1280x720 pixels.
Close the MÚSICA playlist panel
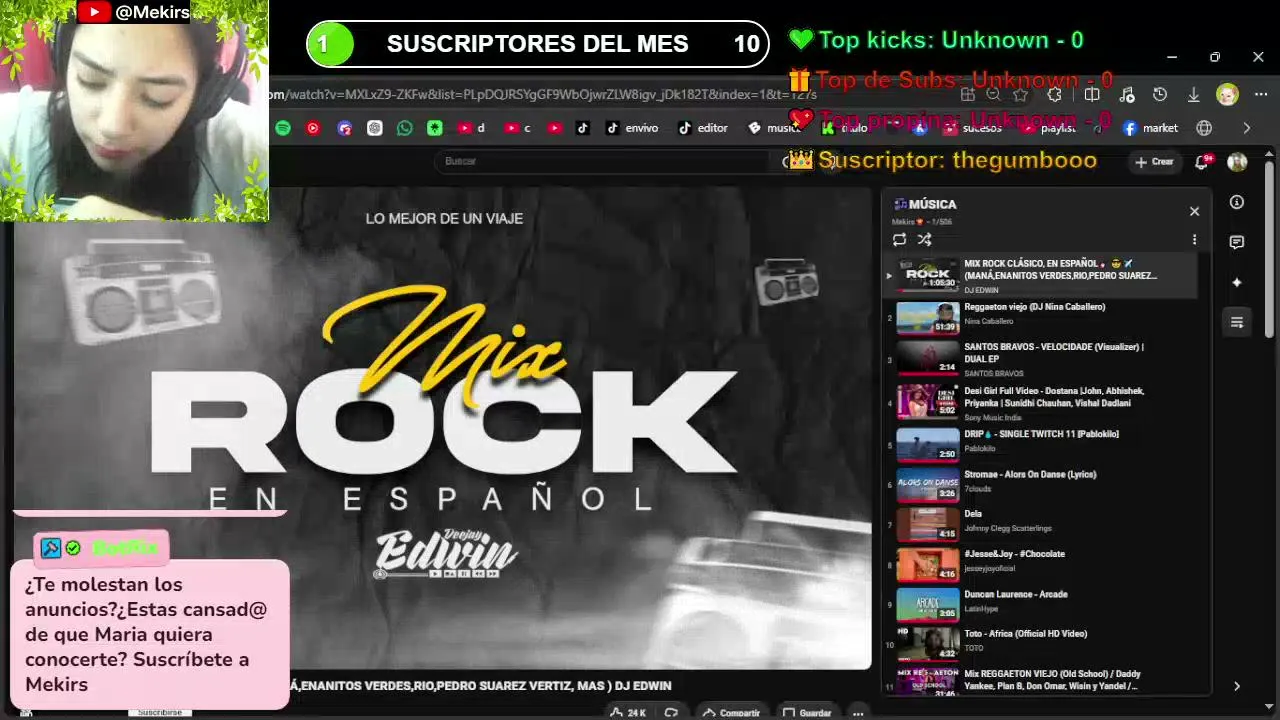coord(1194,211)
